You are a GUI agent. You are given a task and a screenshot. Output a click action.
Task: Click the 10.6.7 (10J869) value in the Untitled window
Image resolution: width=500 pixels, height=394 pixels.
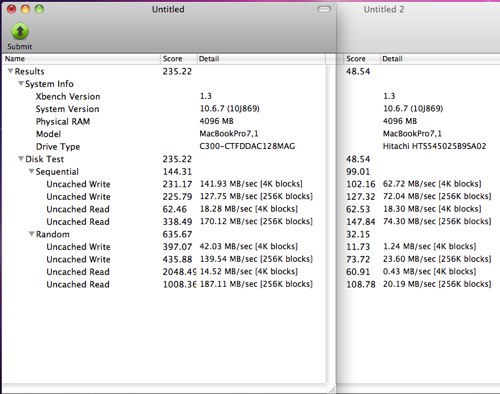[x=229, y=109]
